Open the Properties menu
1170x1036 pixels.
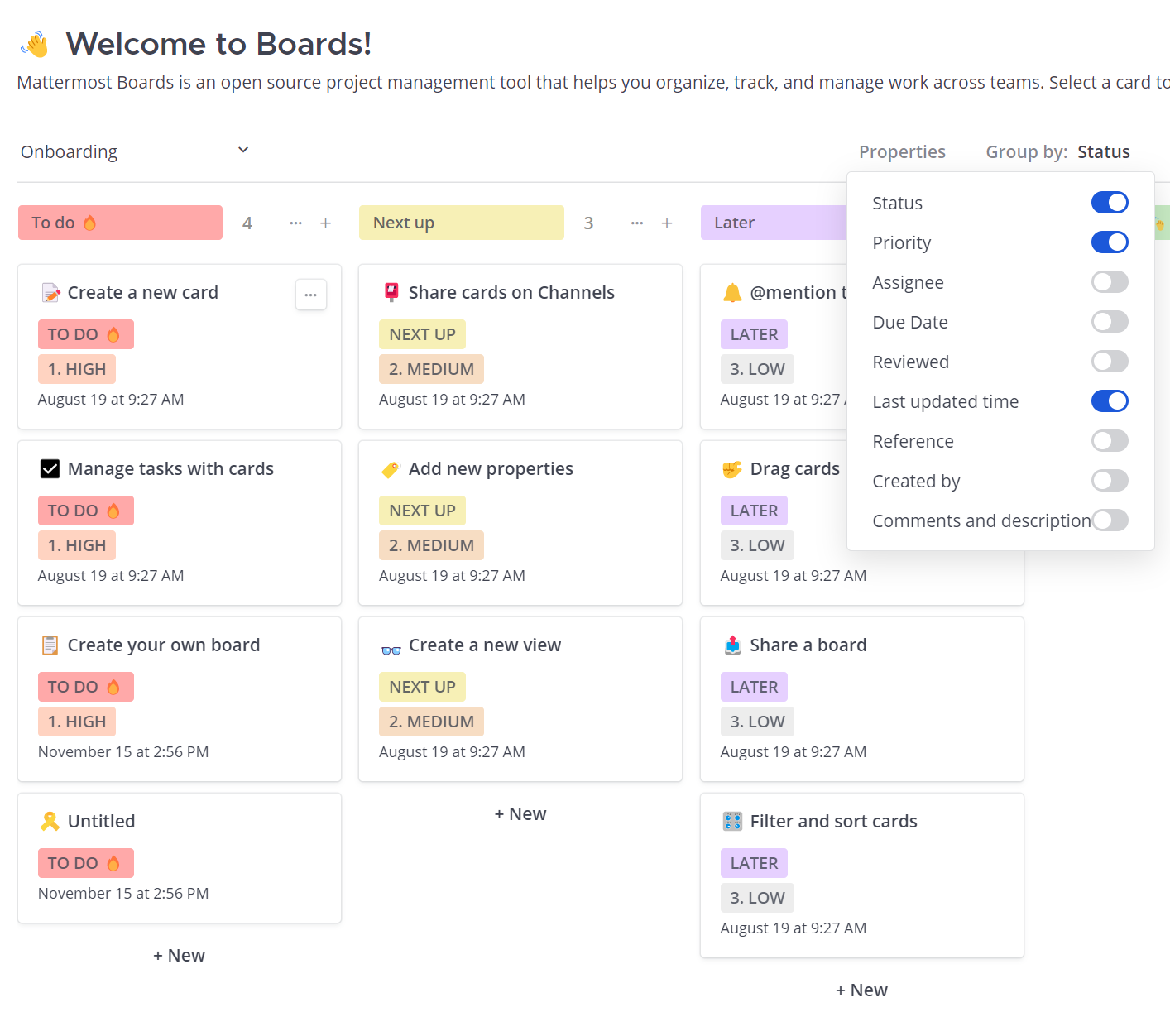pos(902,152)
